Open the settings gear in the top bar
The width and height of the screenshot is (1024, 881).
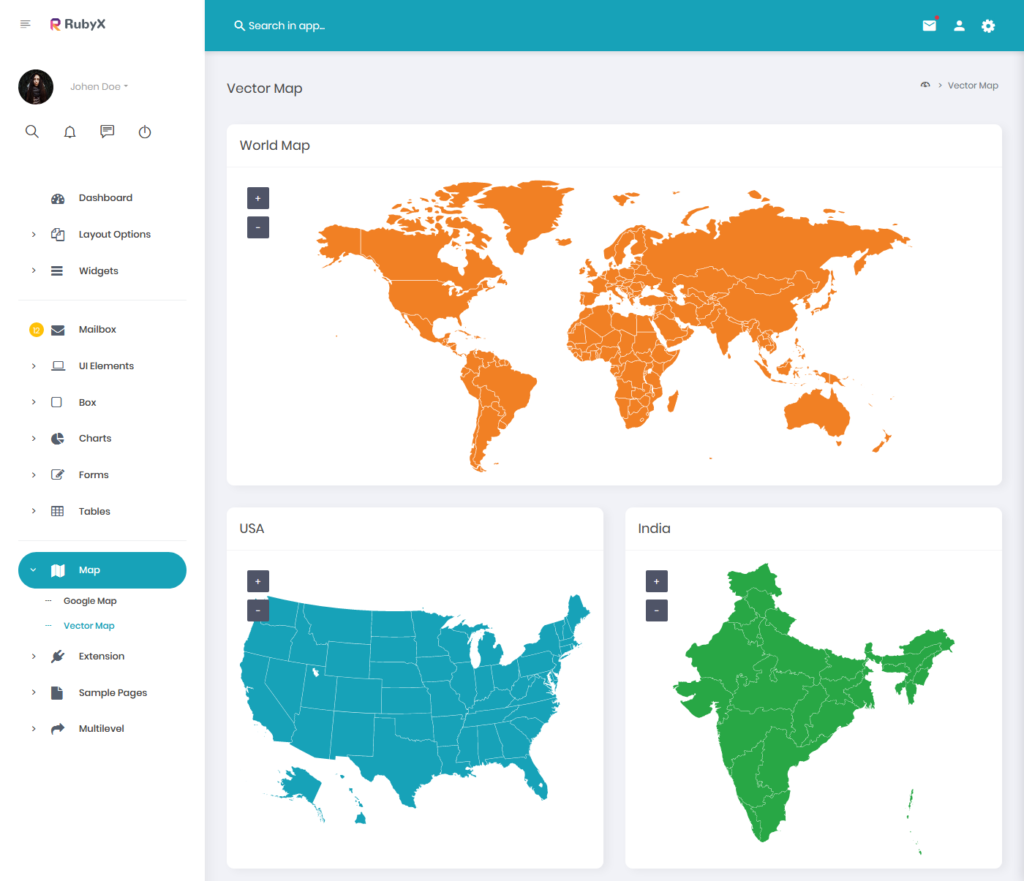[988, 25]
